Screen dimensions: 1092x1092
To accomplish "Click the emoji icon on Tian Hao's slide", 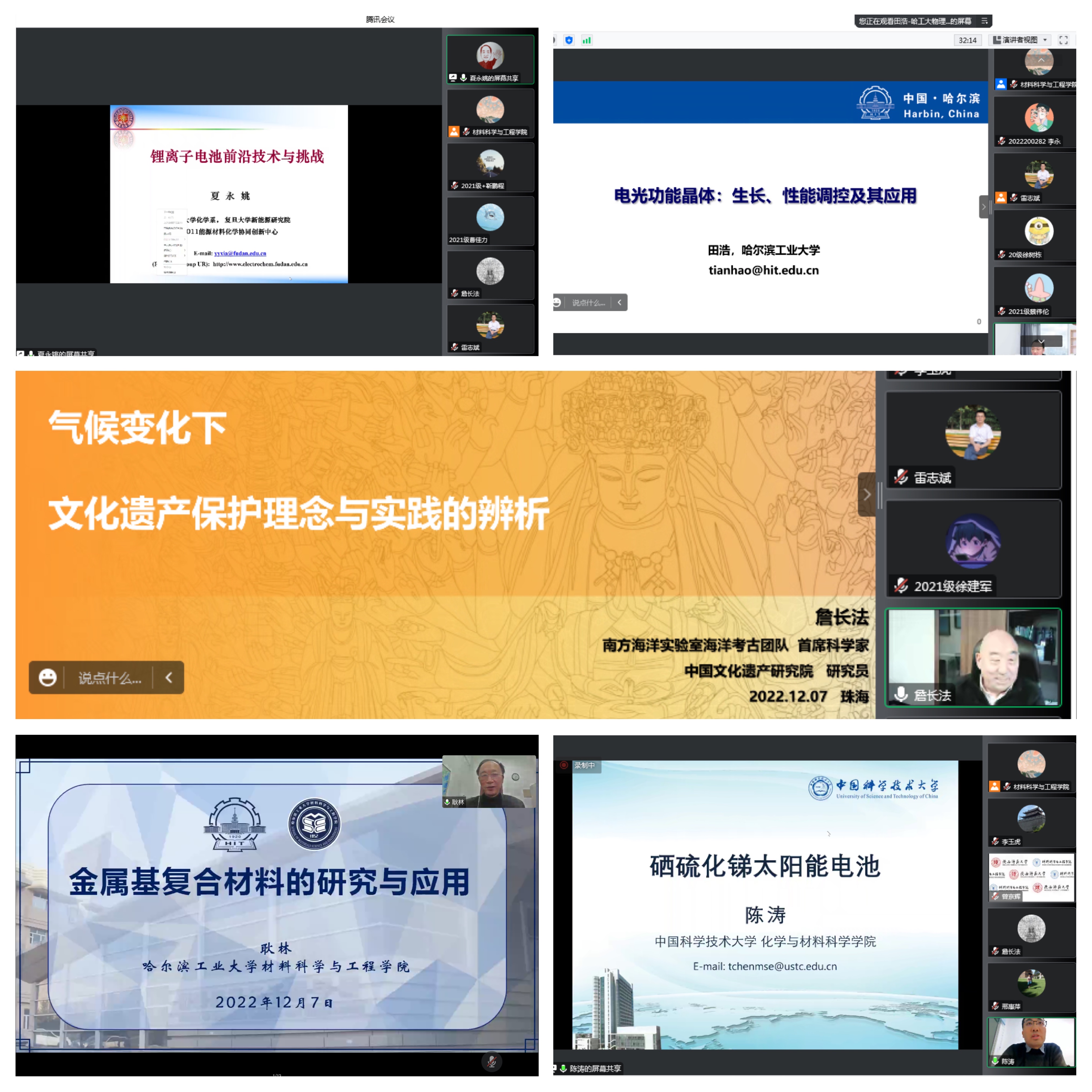I will pyautogui.click(x=557, y=303).
